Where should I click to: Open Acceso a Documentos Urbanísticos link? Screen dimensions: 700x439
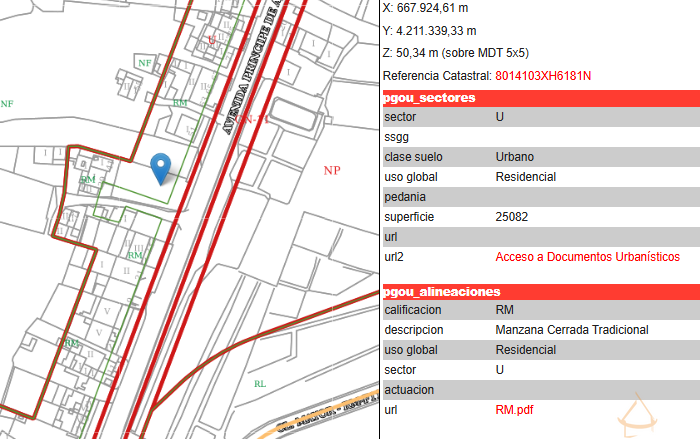pyautogui.click(x=588, y=257)
